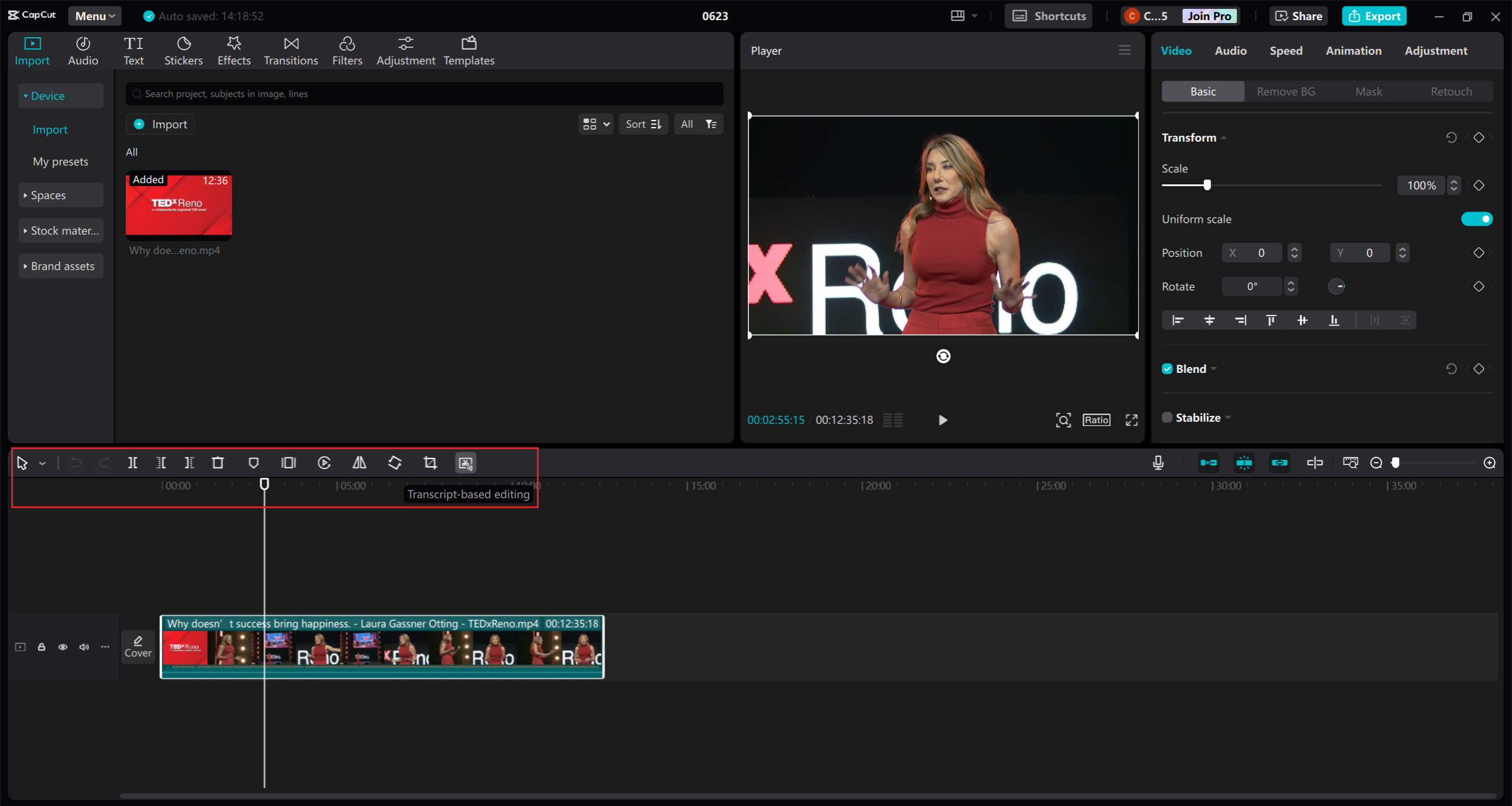Click the Crop tool icon

click(x=430, y=463)
